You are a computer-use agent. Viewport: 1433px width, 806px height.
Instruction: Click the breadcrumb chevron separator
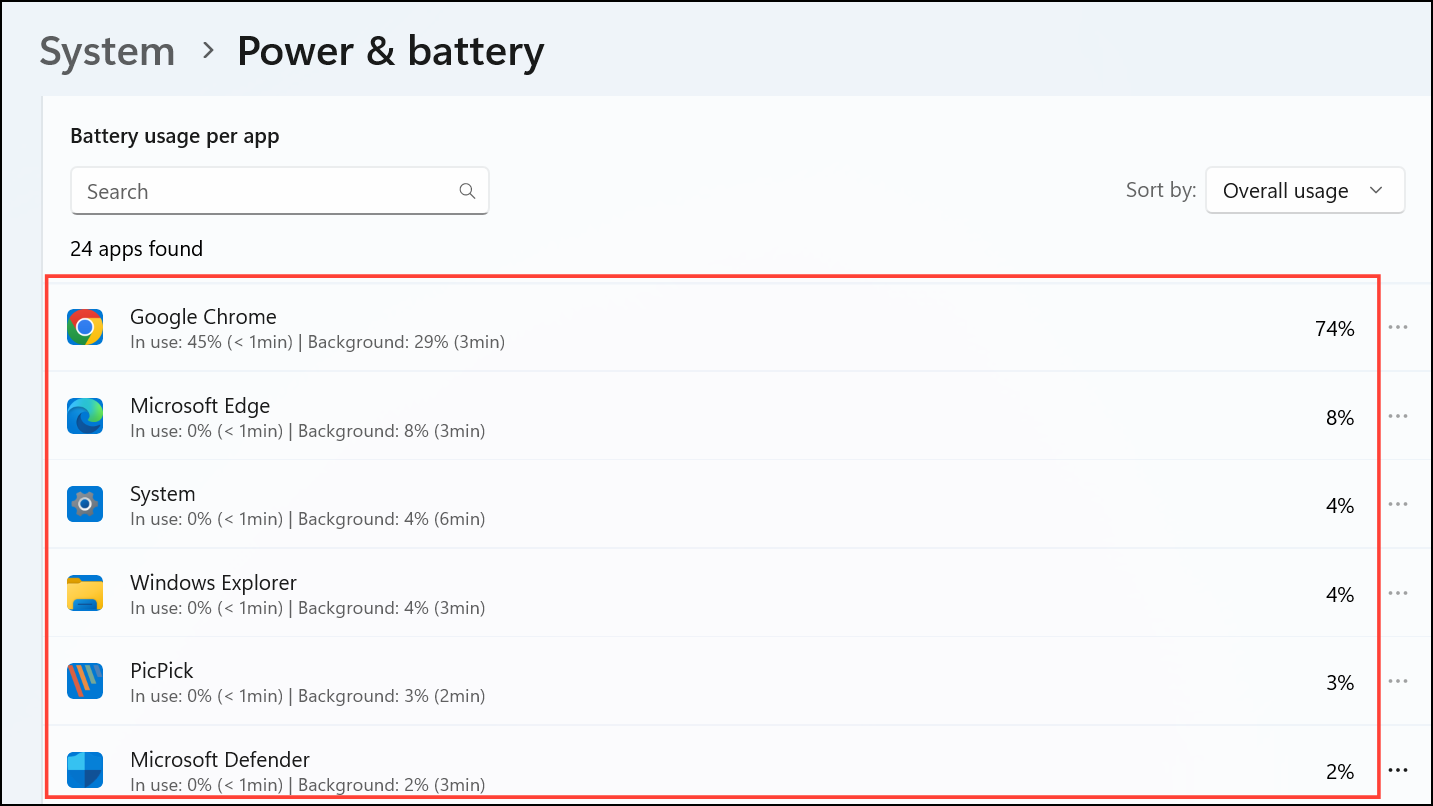(208, 50)
